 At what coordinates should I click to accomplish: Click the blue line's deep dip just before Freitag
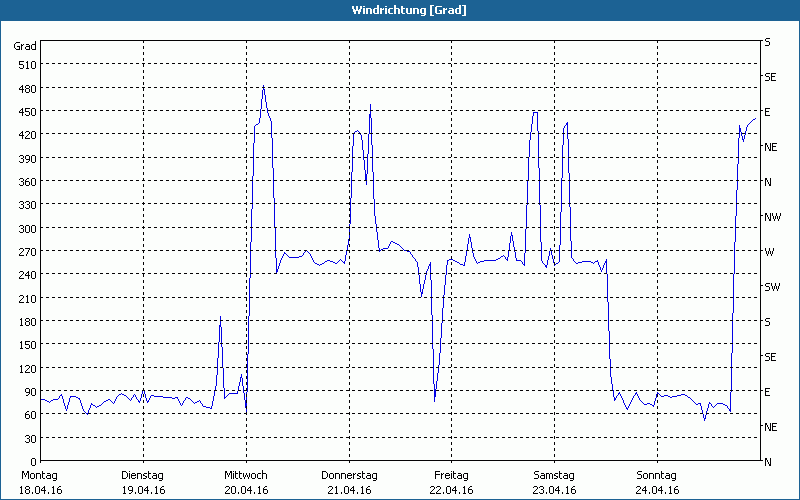(435, 400)
